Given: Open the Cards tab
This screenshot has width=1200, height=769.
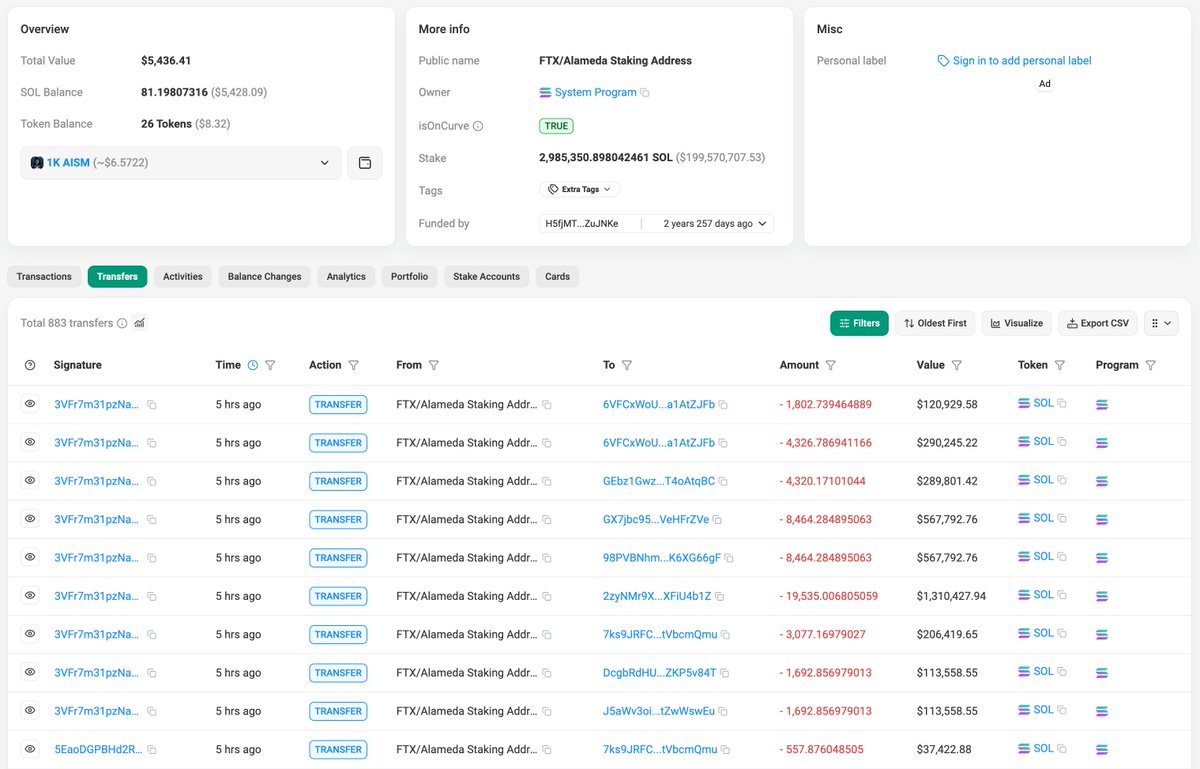Looking at the screenshot, I should pos(558,277).
